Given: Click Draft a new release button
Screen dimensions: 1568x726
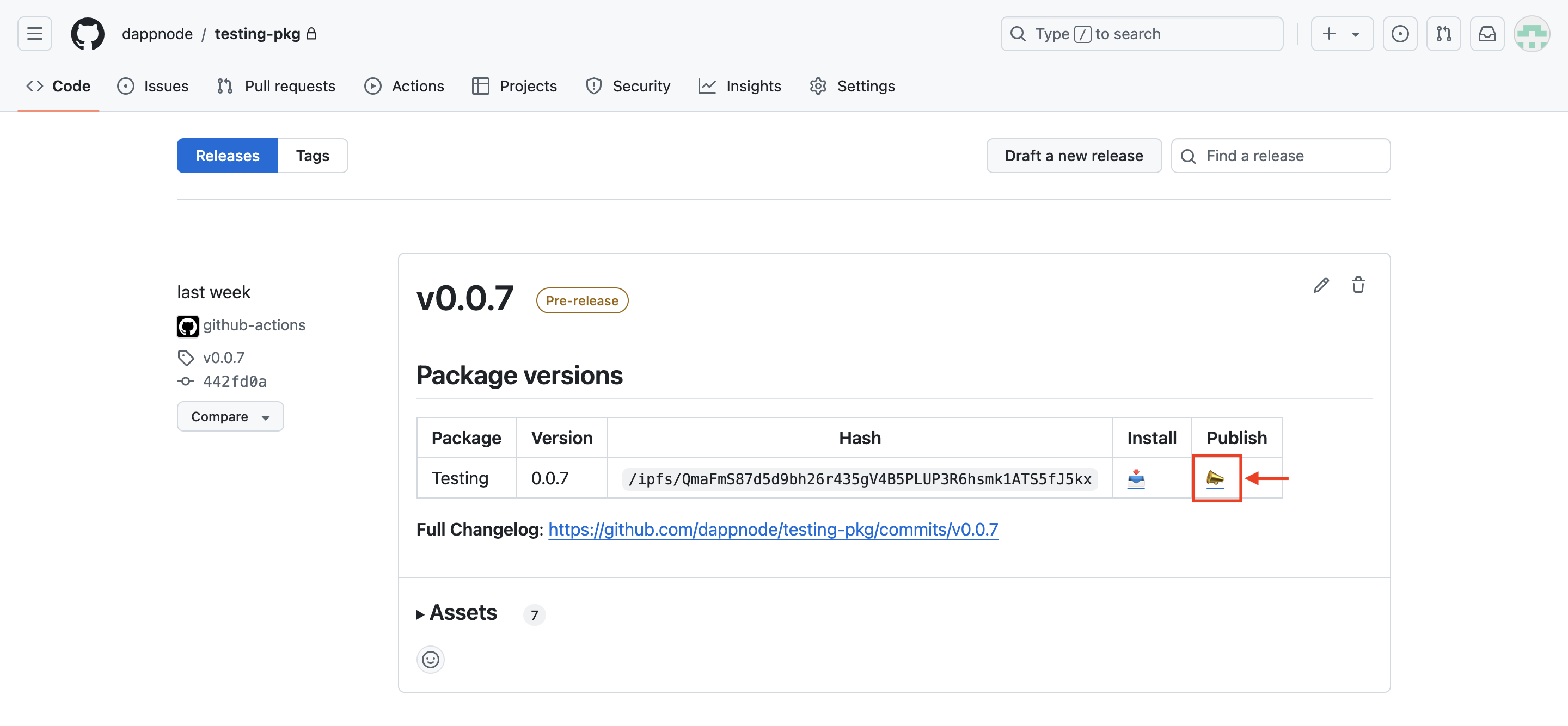Looking at the screenshot, I should pos(1073,156).
